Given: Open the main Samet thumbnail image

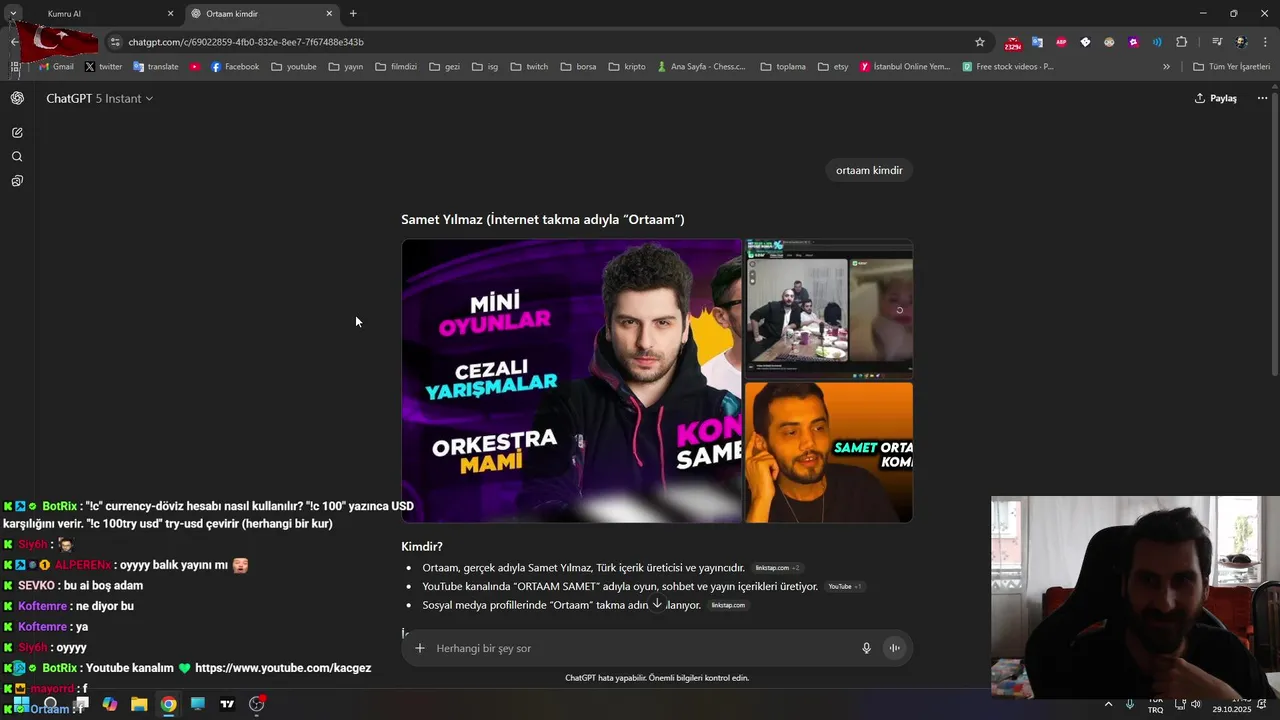Looking at the screenshot, I should pos(571,381).
